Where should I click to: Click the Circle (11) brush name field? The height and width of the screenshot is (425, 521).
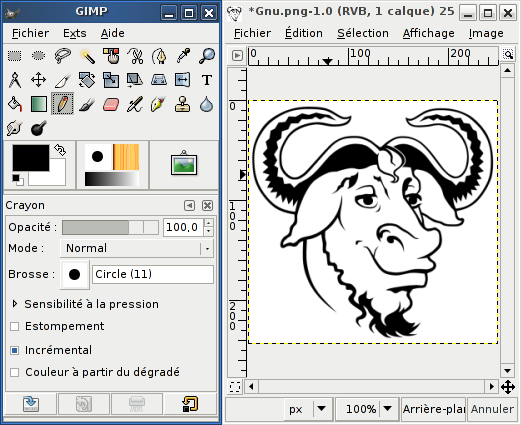pos(153,274)
